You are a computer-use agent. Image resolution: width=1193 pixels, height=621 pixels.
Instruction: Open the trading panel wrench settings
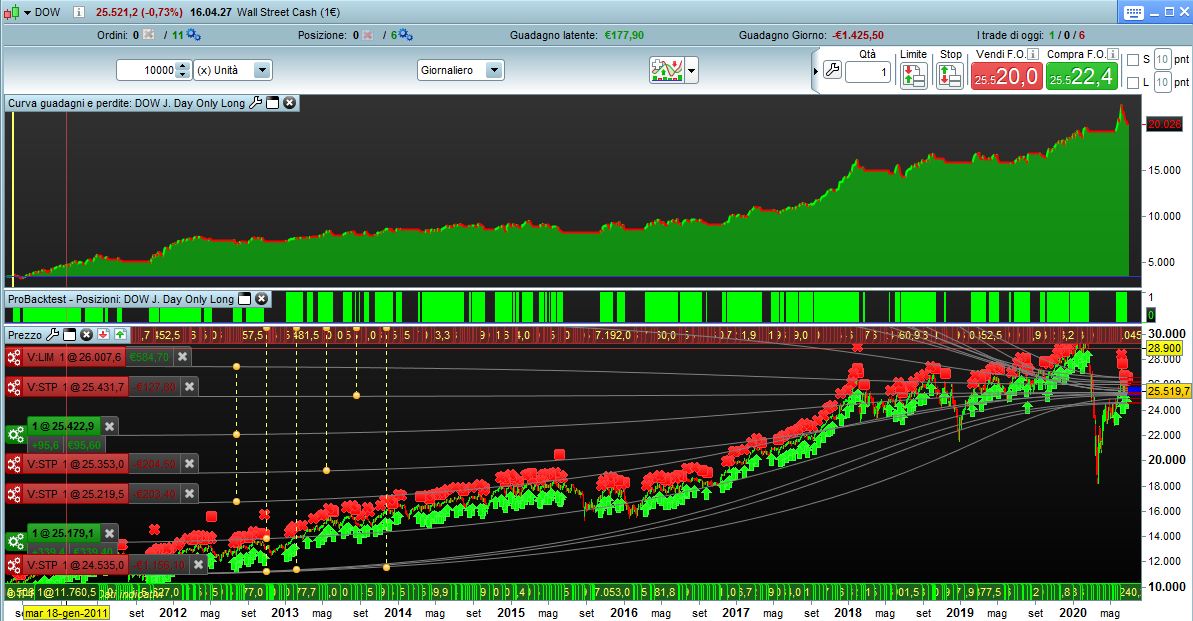[x=832, y=71]
